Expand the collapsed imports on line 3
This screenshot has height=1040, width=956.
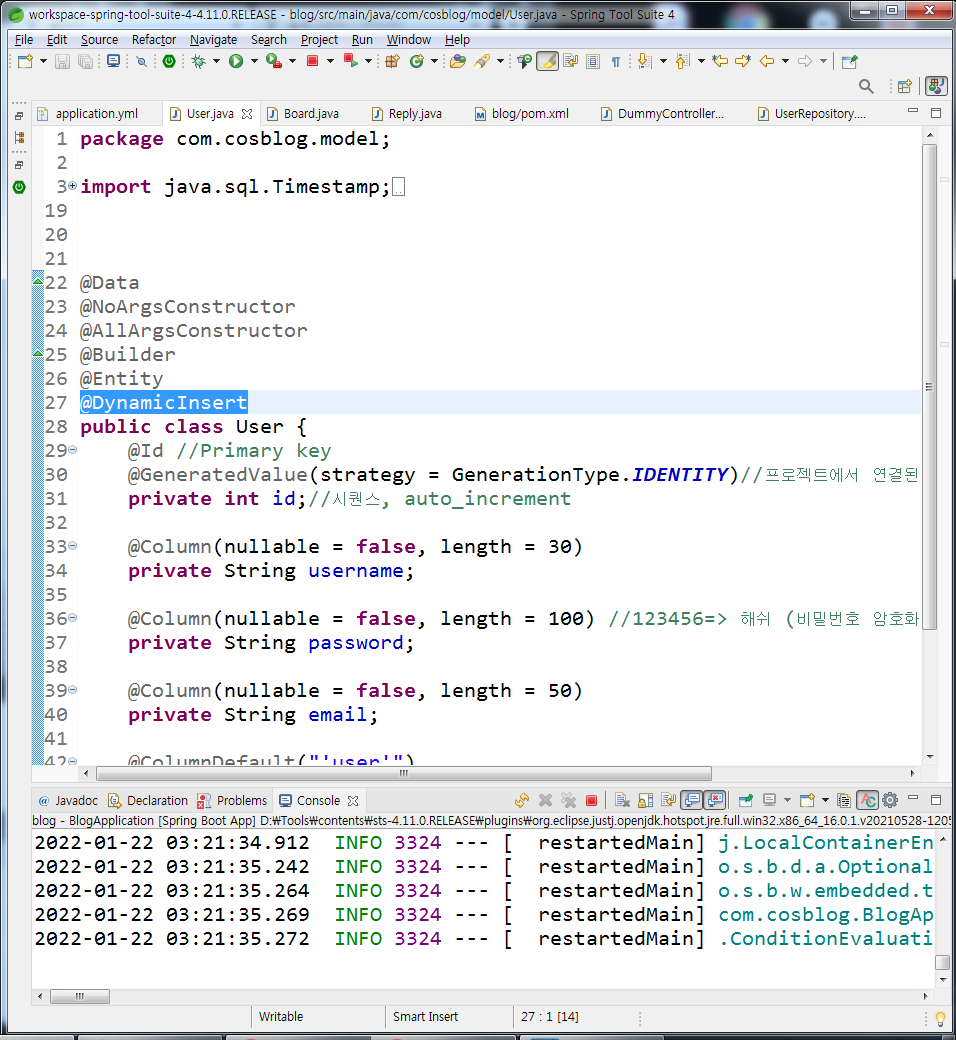coord(72,185)
